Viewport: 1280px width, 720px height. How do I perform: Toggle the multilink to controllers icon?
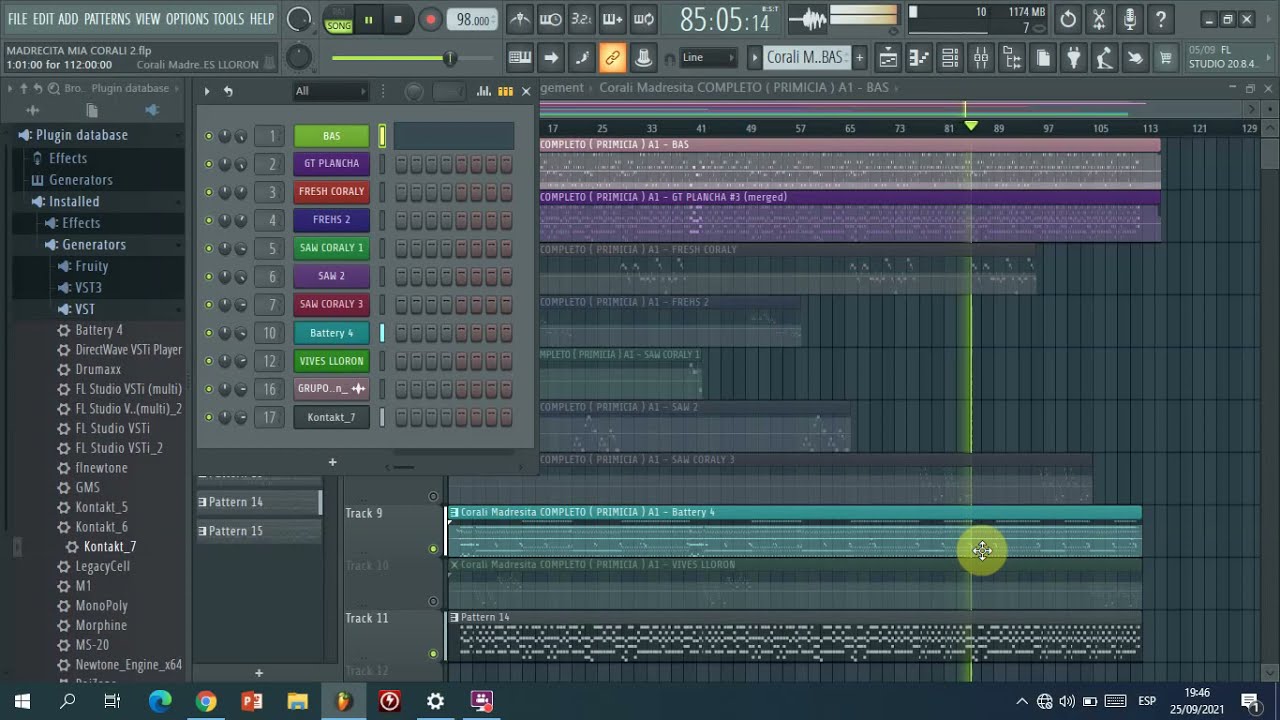[613, 58]
